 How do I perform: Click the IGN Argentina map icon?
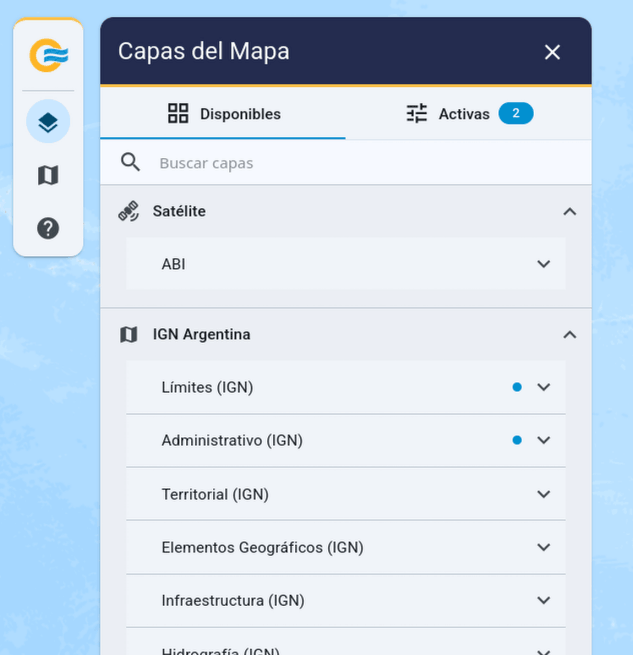point(129,335)
